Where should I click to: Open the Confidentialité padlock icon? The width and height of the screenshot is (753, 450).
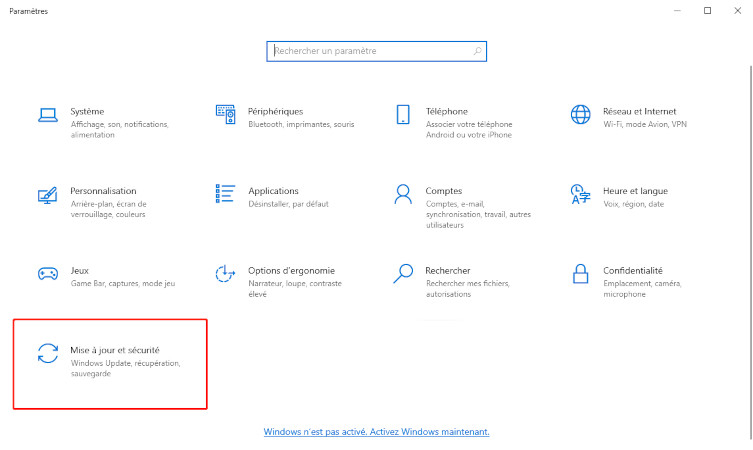coord(581,273)
